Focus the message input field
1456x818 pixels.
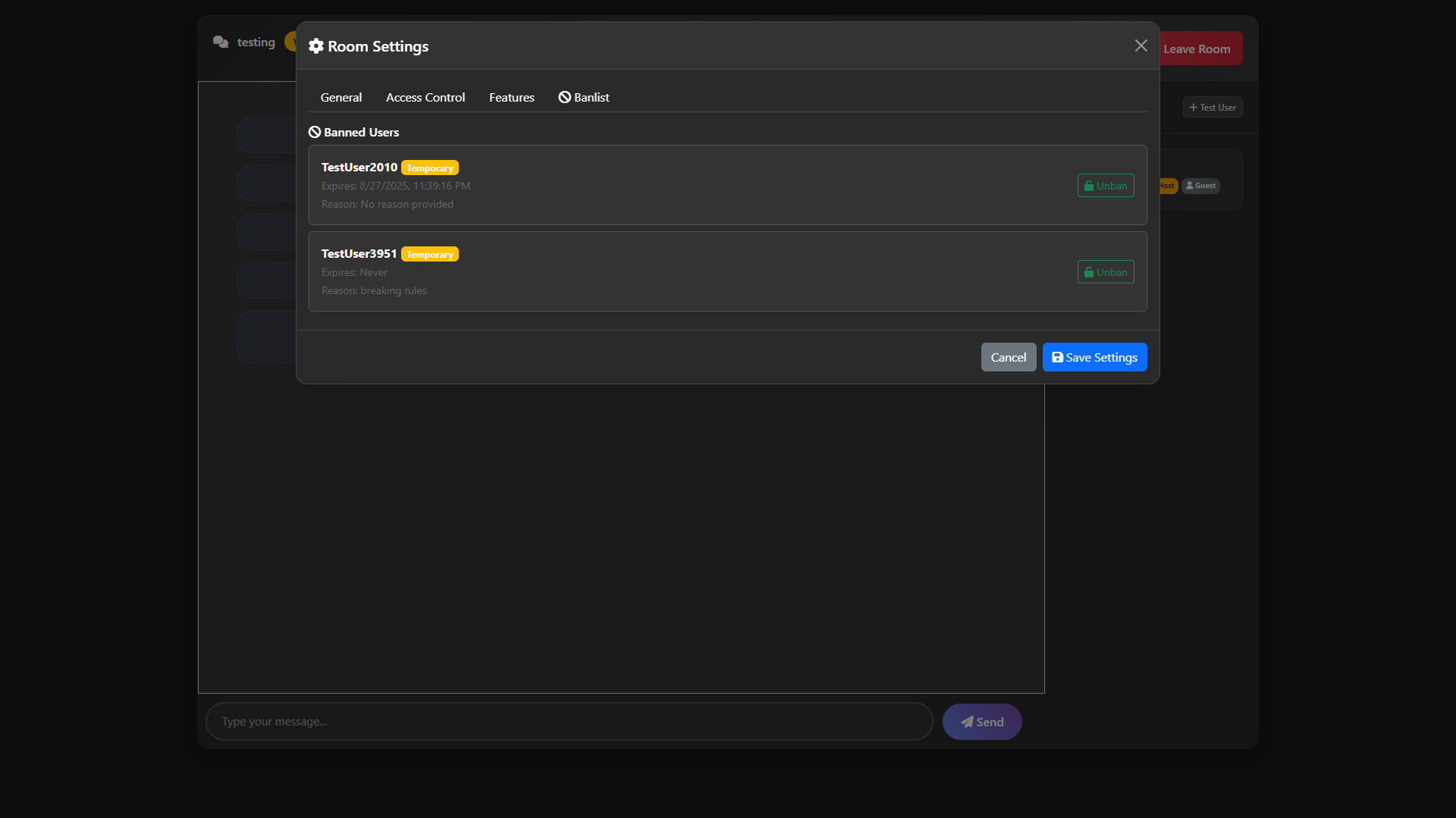(569, 722)
